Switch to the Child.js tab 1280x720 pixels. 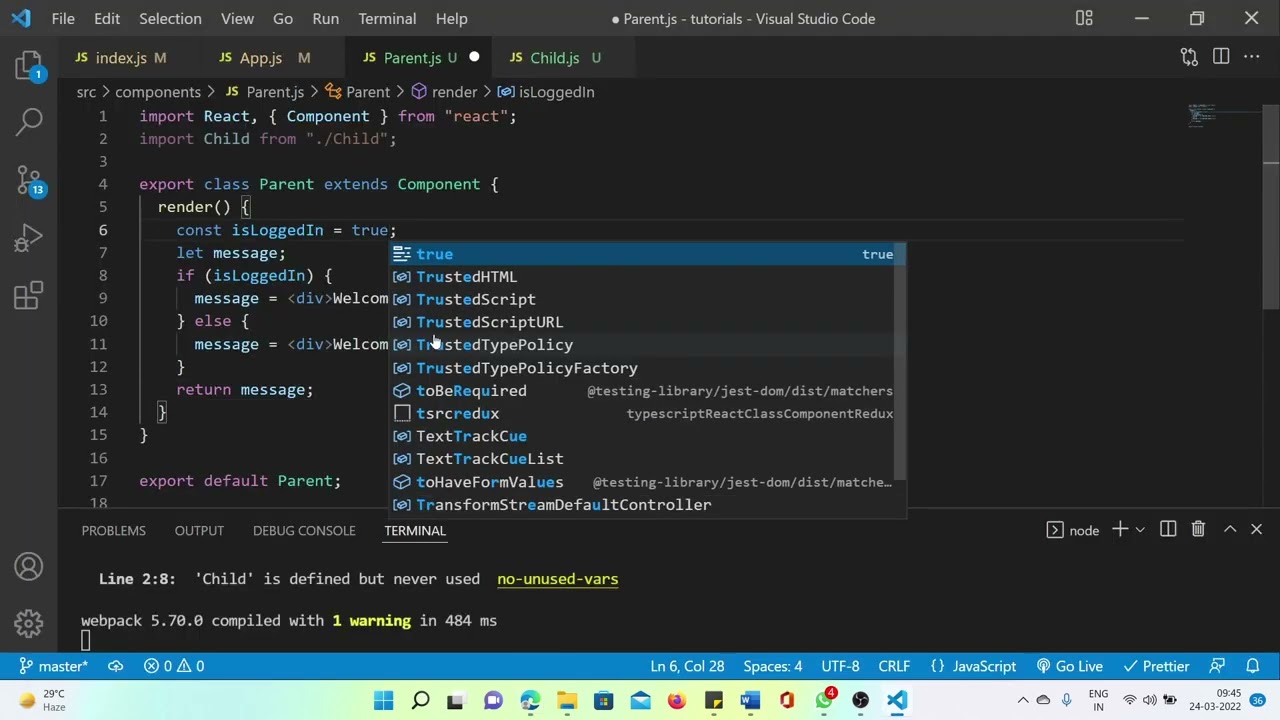[555, 58]
